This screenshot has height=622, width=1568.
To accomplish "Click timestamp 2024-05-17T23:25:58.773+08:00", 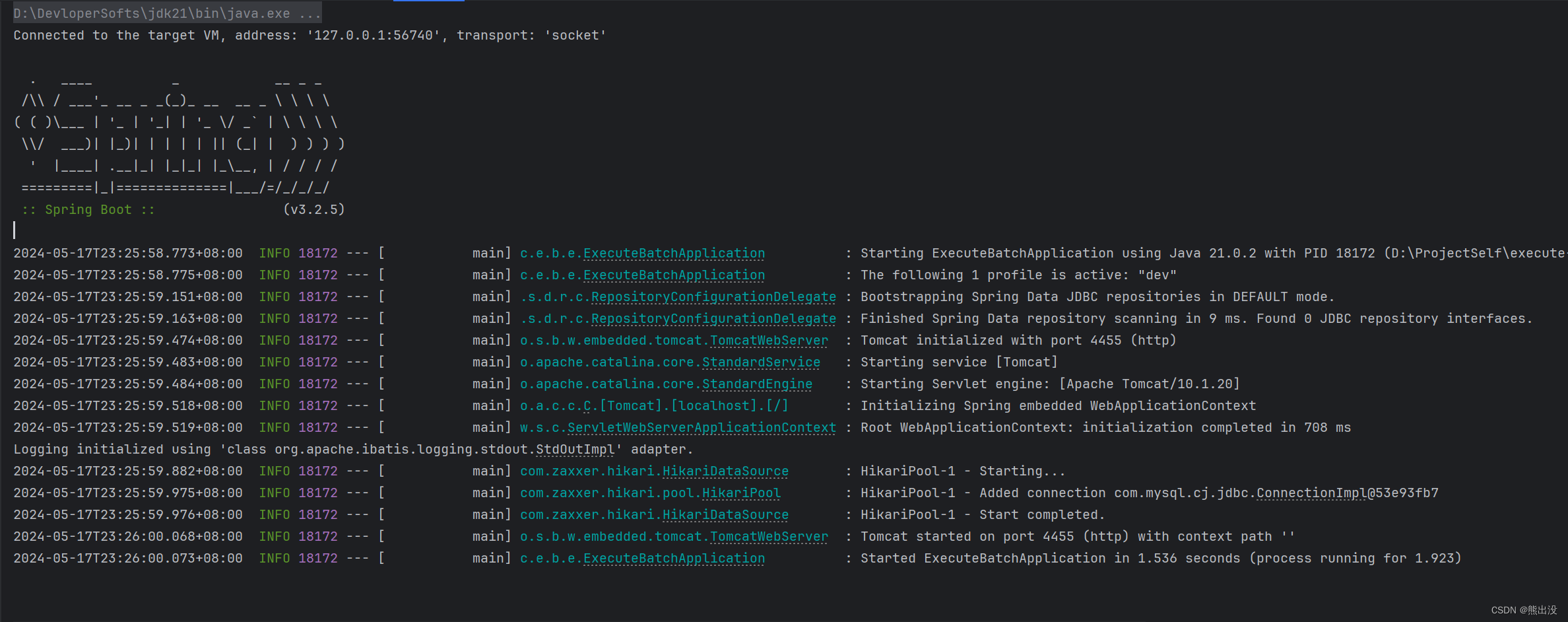I will click(x=128, y=253).
